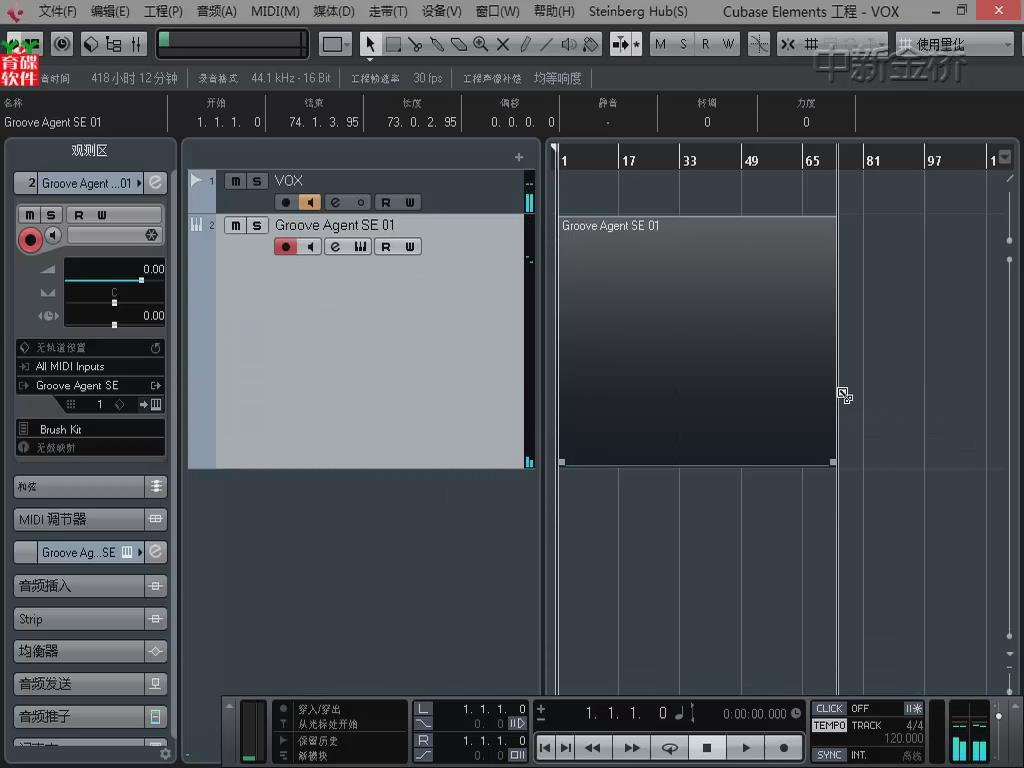Open the File menu
This screenshot has width=1024, height=768.
click(57, 11)
